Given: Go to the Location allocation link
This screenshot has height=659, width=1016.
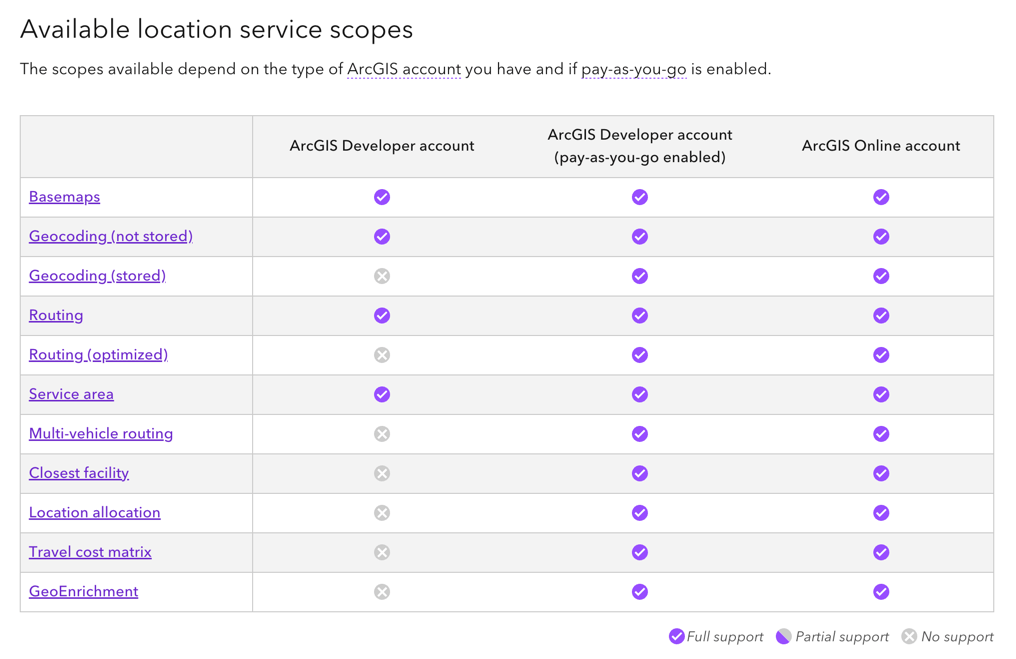Looking at the screenshot, I should tap(95, 513).
